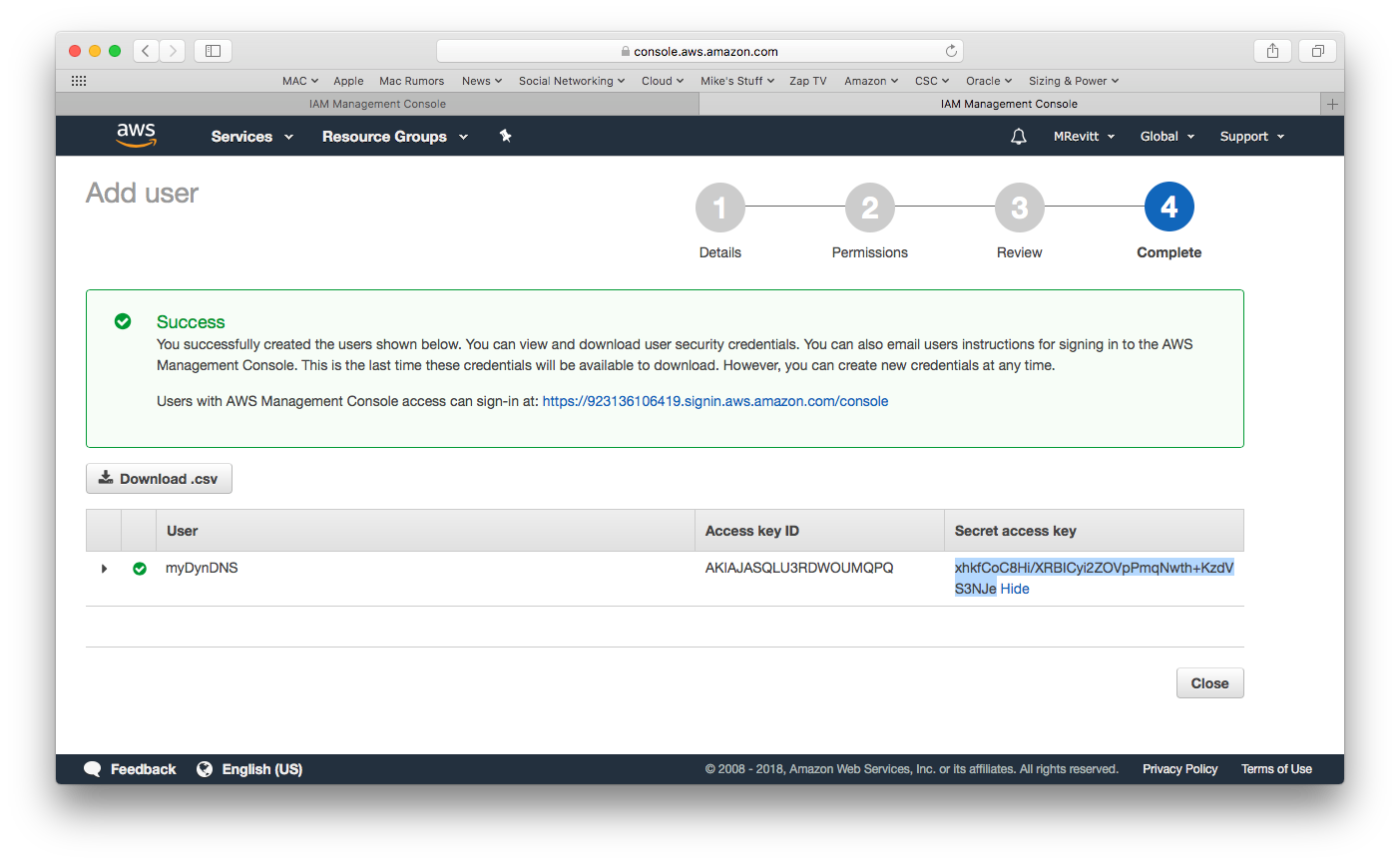This screenshot has height=864, width=1400.
Task: Open the CSC bookmarks folder
Action: [x=932, y=81]
